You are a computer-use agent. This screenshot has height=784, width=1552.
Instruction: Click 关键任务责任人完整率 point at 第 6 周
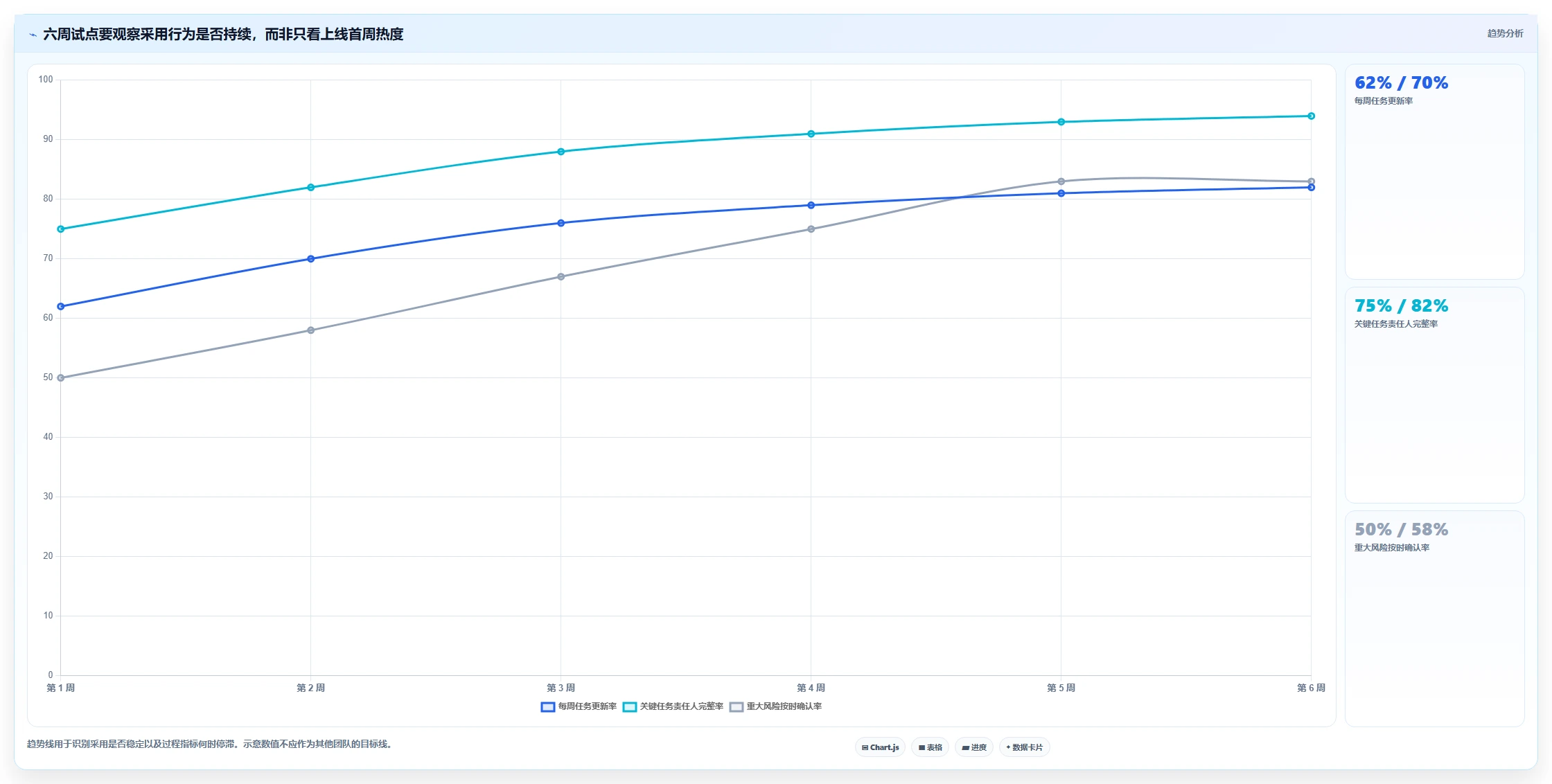[1311, 116]
